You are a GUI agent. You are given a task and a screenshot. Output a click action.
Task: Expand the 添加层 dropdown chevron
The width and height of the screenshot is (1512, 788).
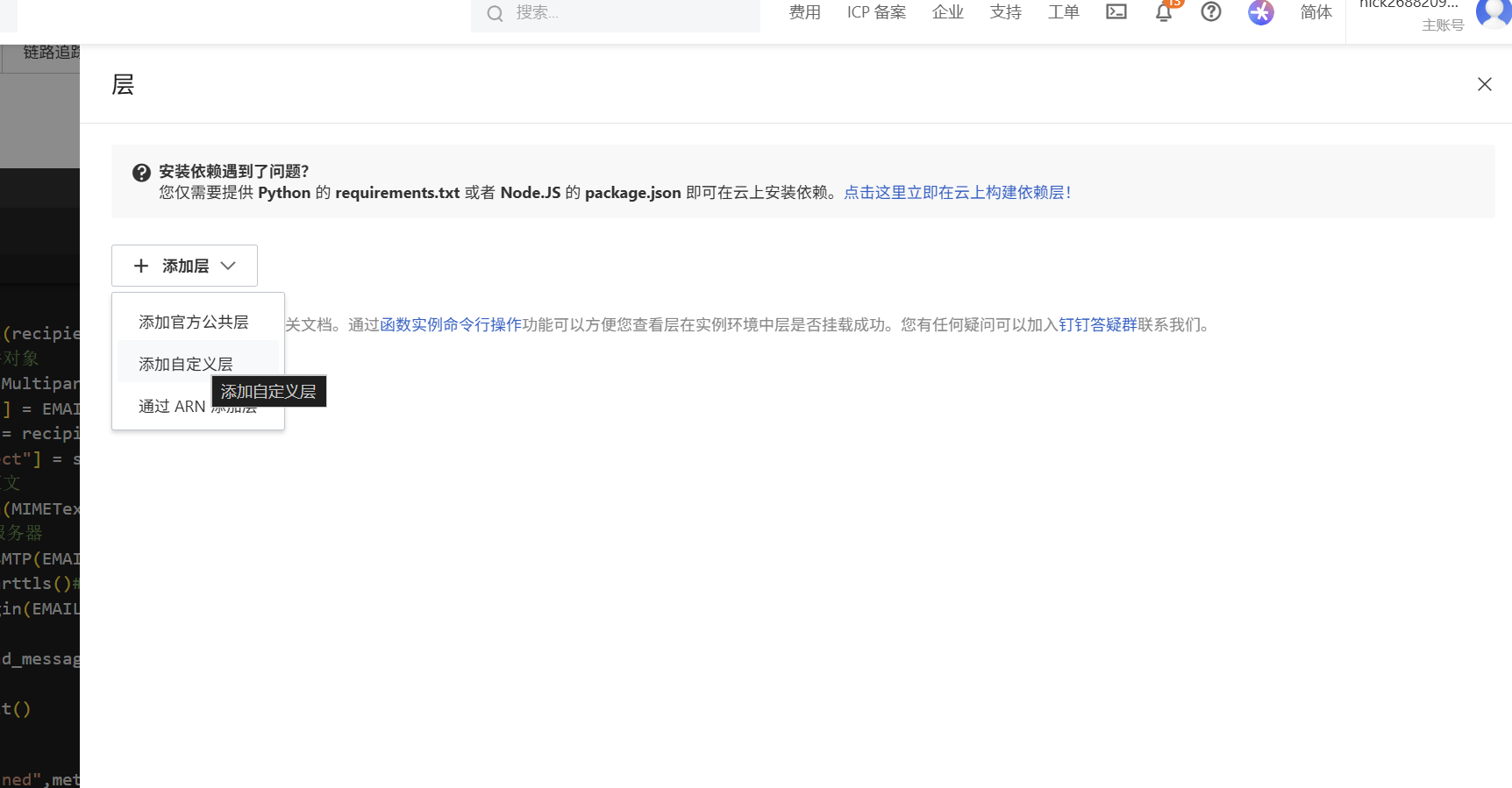229,266
